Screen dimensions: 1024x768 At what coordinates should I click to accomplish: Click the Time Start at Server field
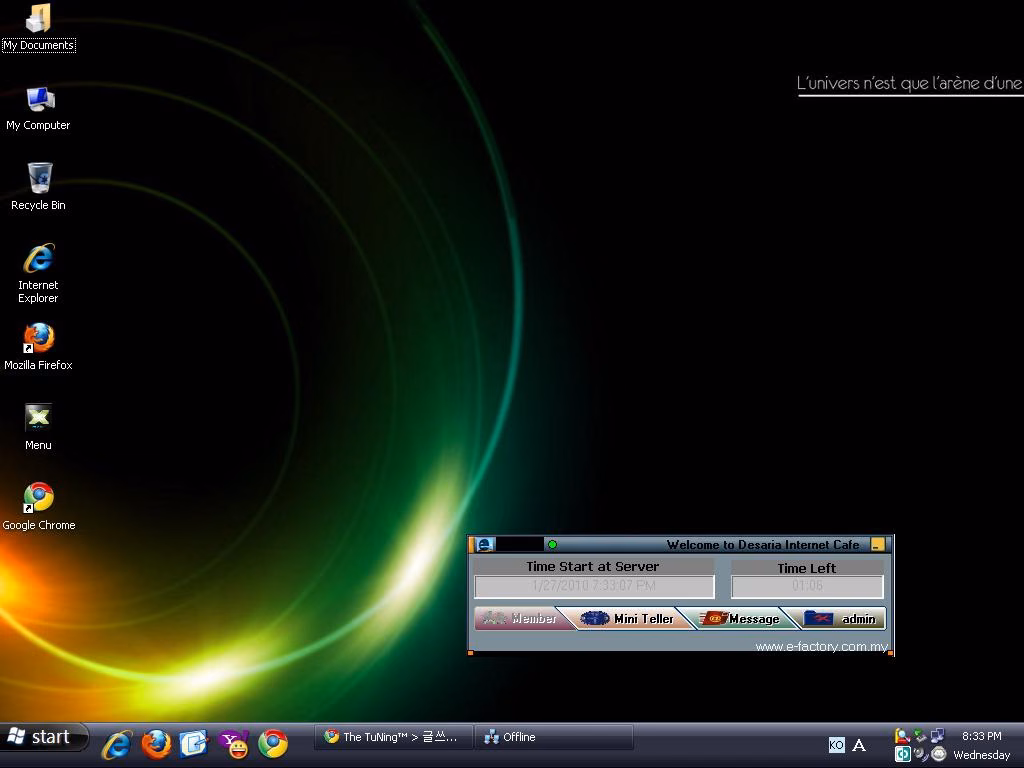click(x=594, y=586)
